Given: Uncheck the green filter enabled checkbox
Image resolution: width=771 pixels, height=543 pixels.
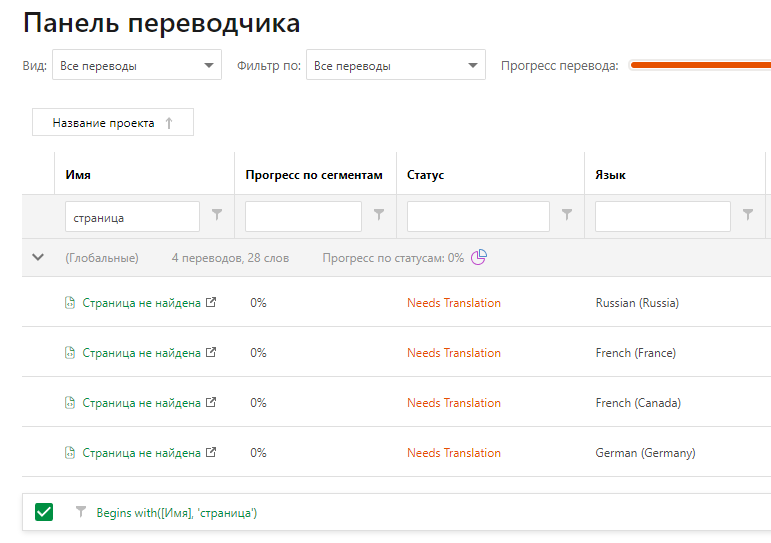Looking at the screenshot, I should pyautogui.click(x=44, y=512).
